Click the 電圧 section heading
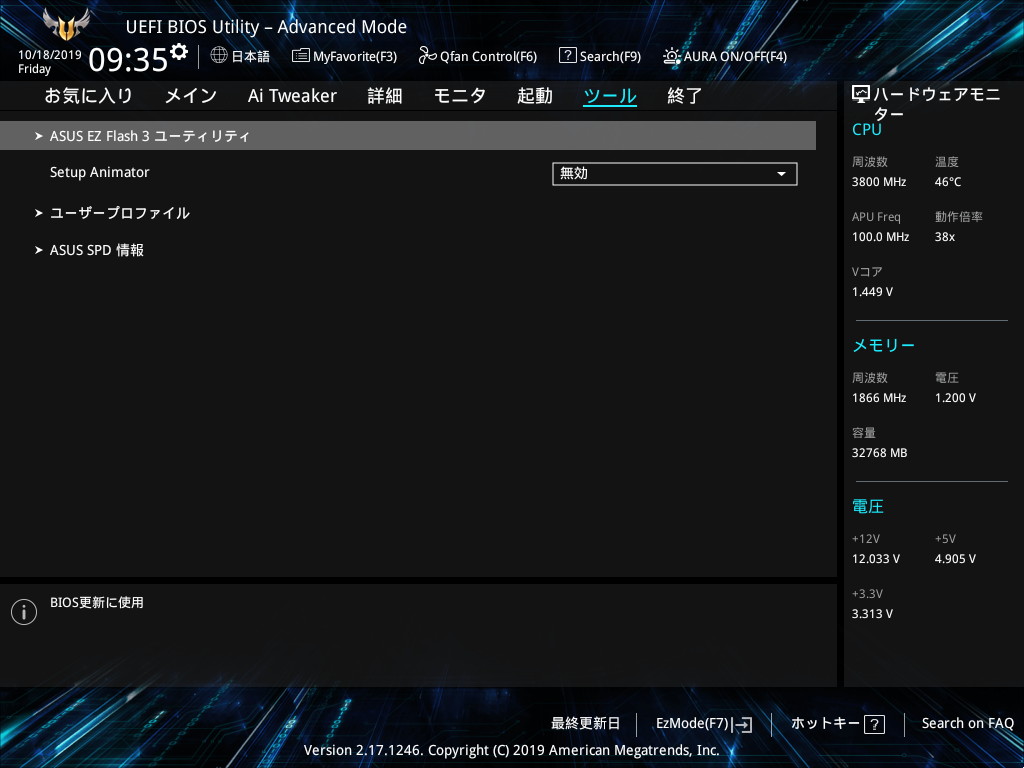 pos(868,506)
